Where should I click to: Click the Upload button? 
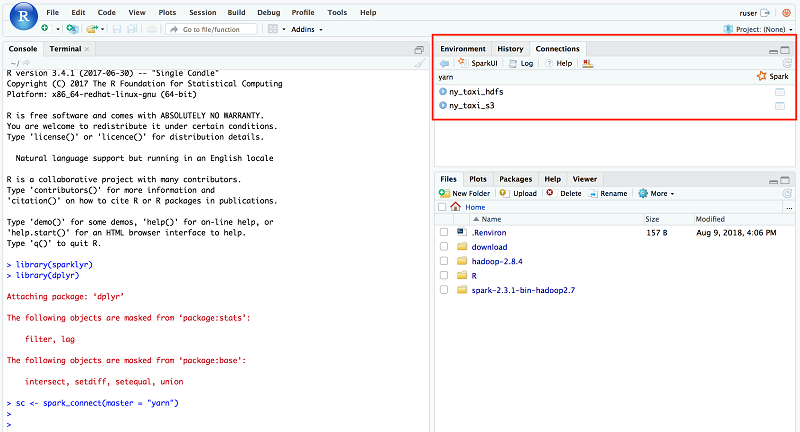518,193
